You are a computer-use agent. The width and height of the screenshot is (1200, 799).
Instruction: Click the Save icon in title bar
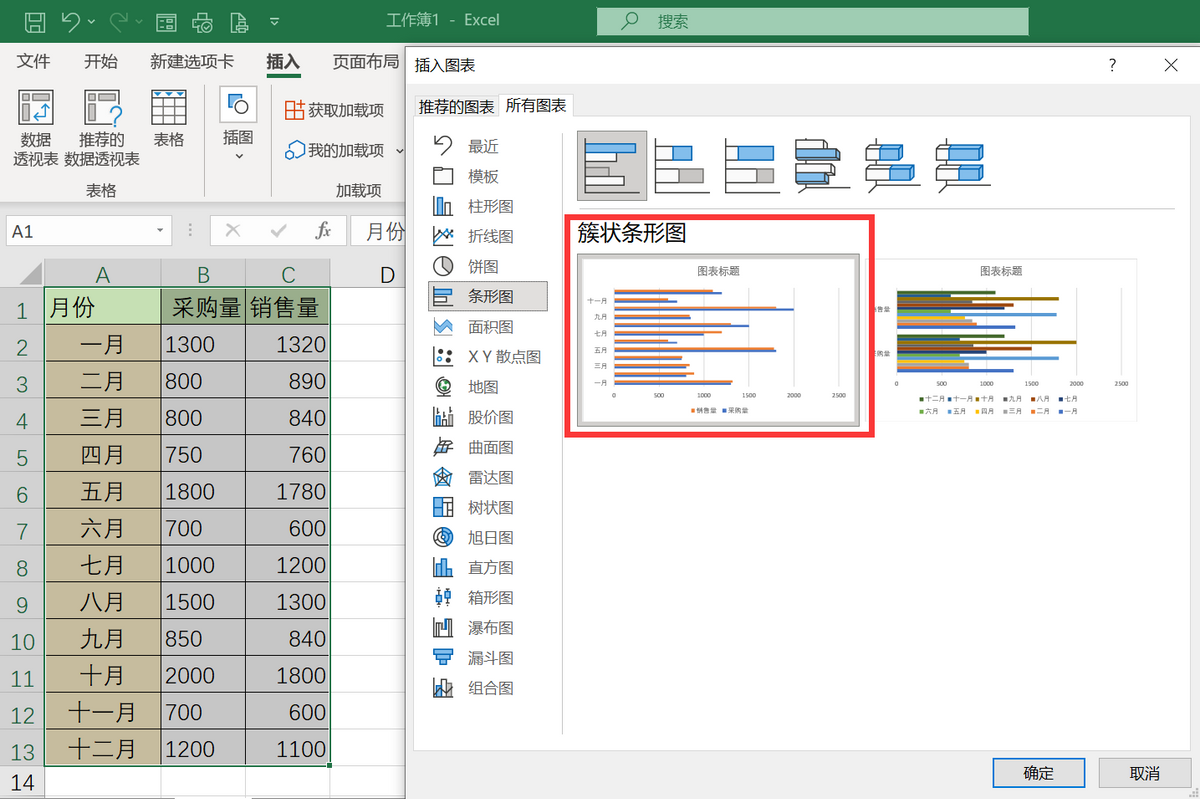point(34,20)
